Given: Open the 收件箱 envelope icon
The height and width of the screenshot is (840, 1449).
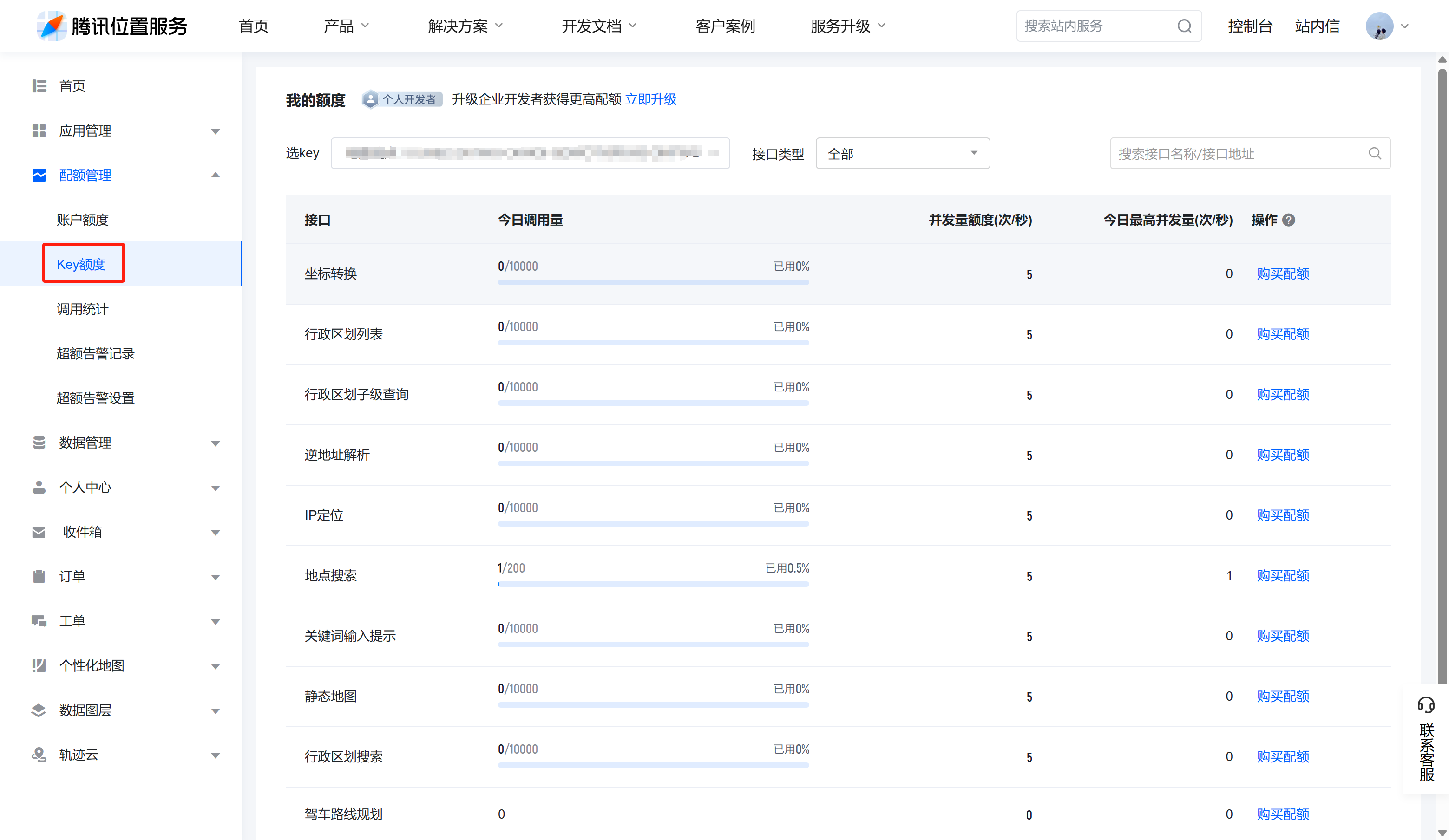Looking at the screenshot, I should click(39, 532).
